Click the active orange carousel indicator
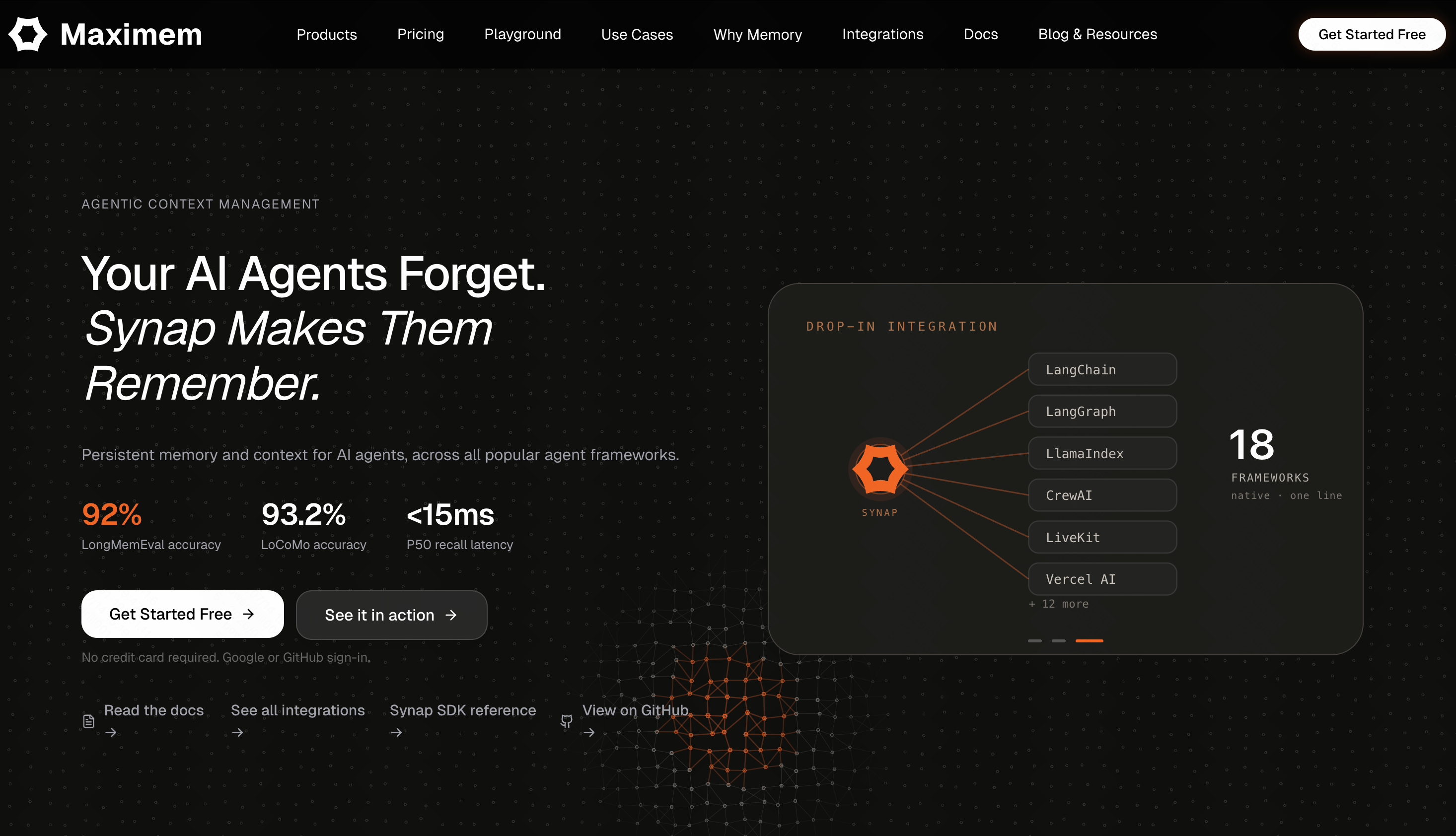The width and height of the screenshot is (1456, 836). tap(1089, 641)
